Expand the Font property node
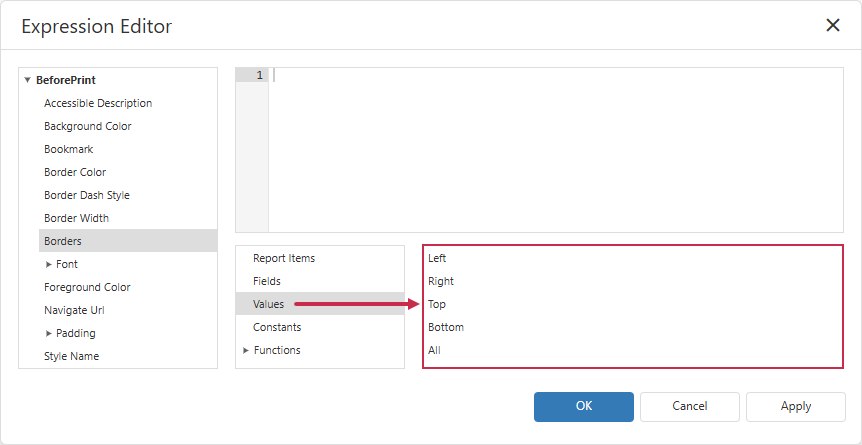 (48, 265)
